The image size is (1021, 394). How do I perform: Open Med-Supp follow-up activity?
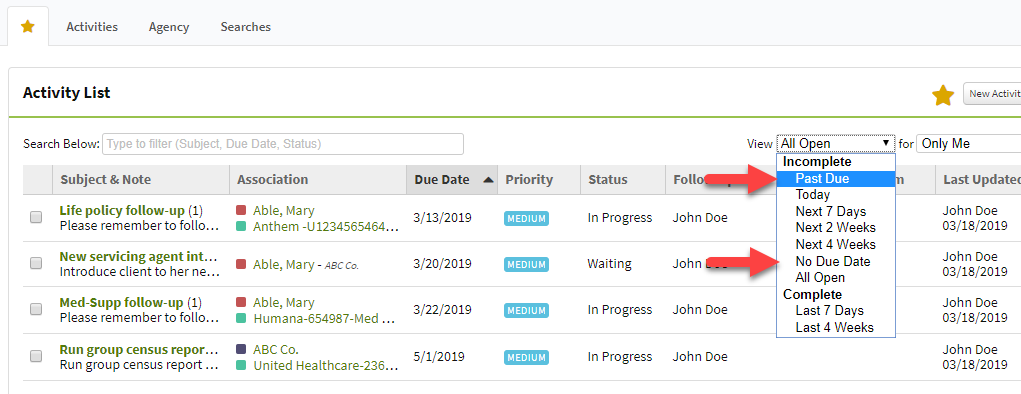click(121, 303)
